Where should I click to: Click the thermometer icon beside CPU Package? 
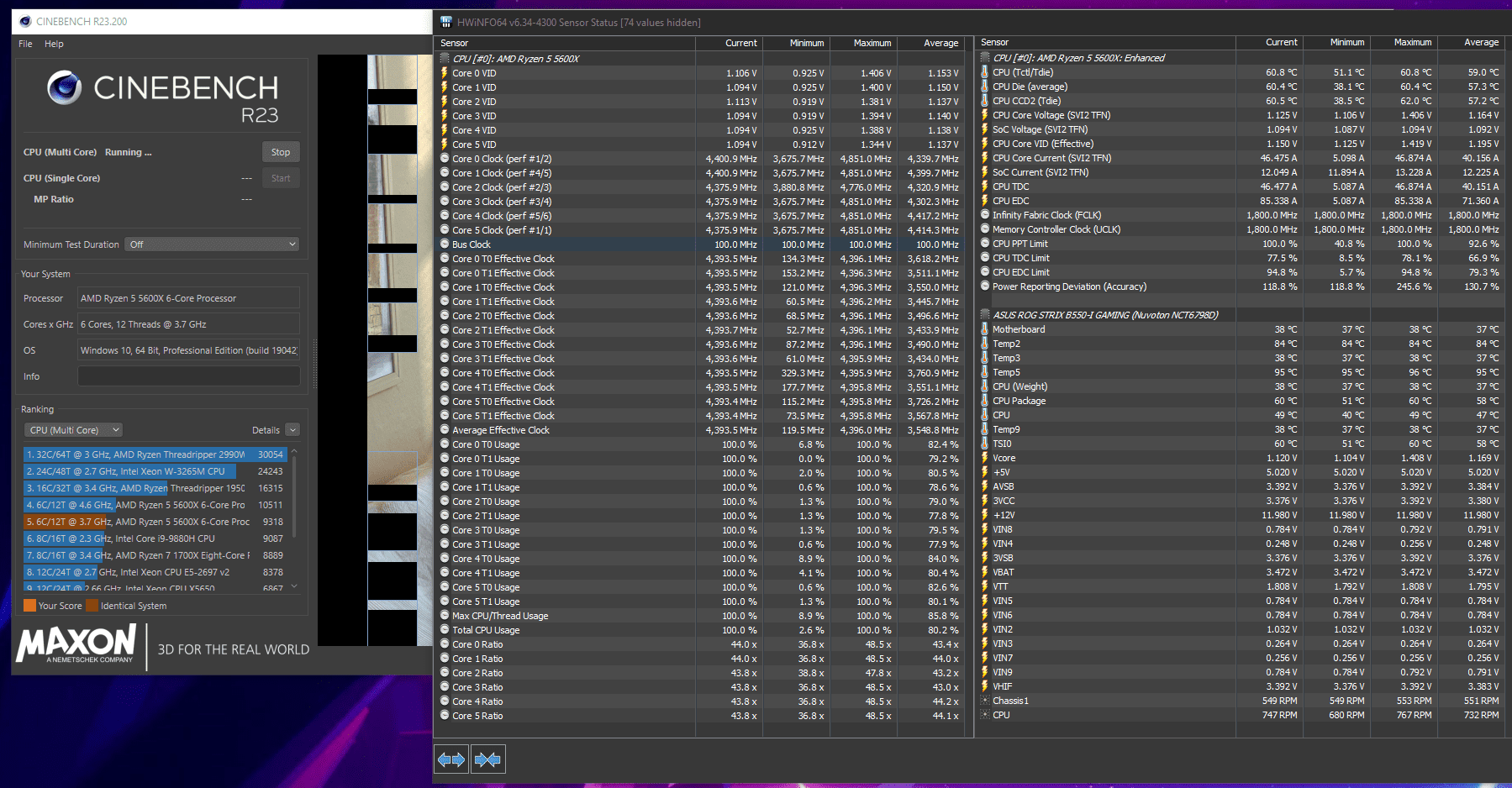tap(985, 401)
